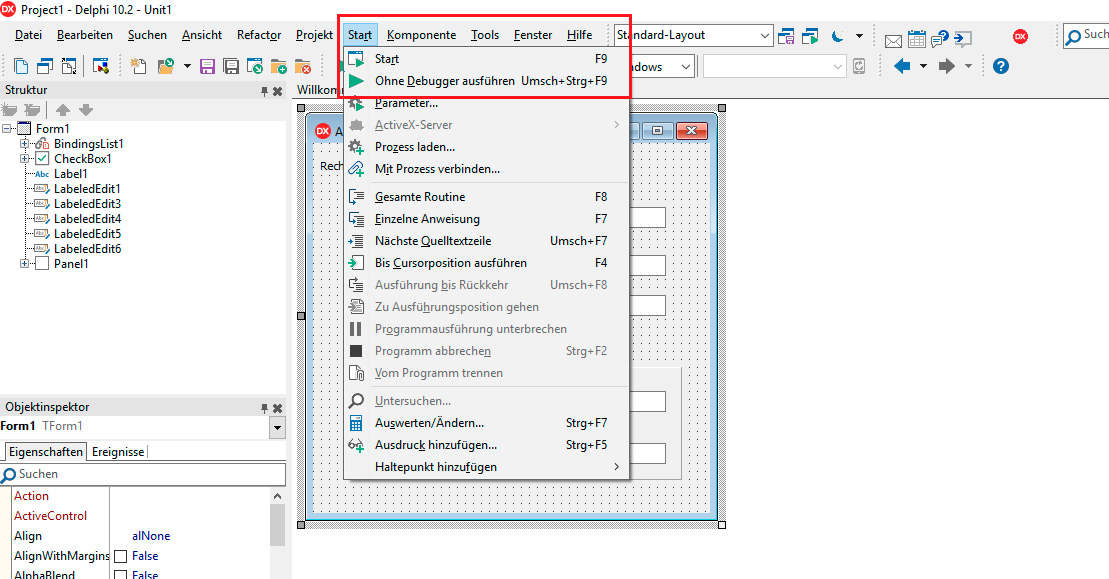Click the chat question bubble icon

940,39
